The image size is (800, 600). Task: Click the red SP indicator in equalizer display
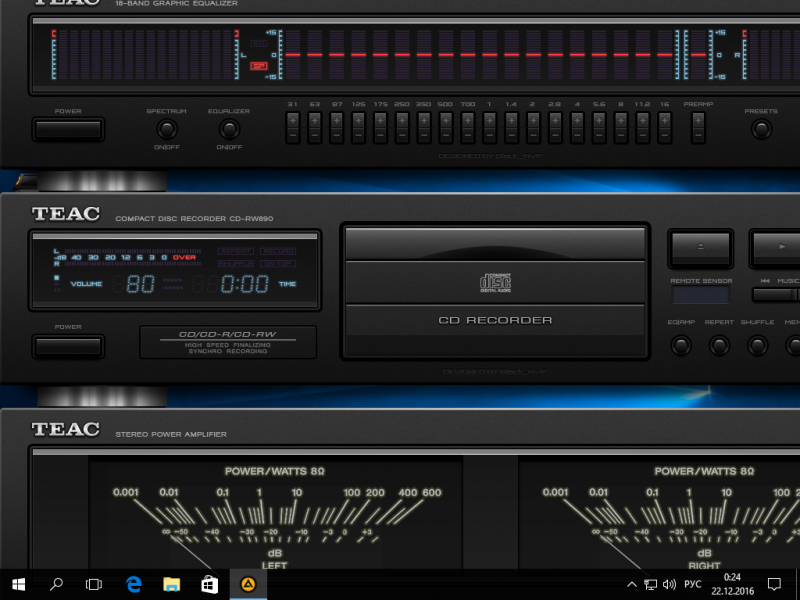point(259,66)
